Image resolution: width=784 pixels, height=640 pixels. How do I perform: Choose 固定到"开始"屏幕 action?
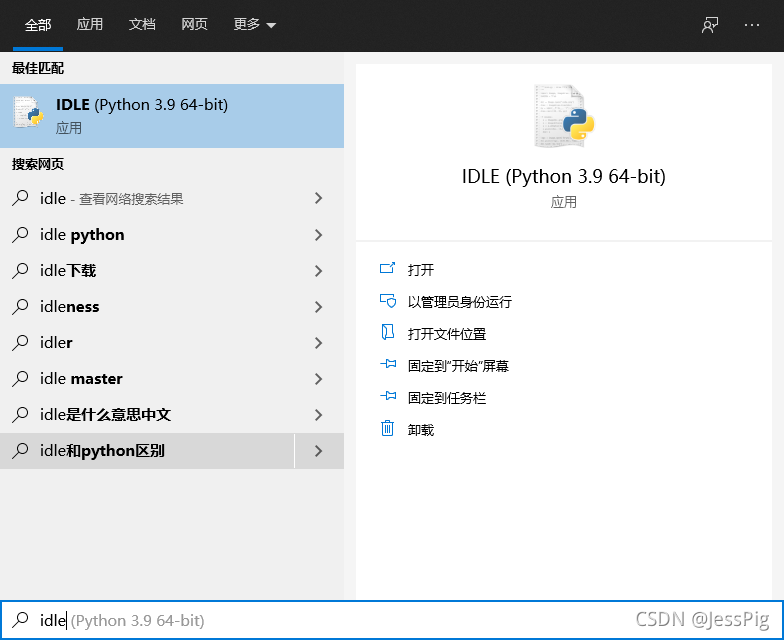(458, 366)
